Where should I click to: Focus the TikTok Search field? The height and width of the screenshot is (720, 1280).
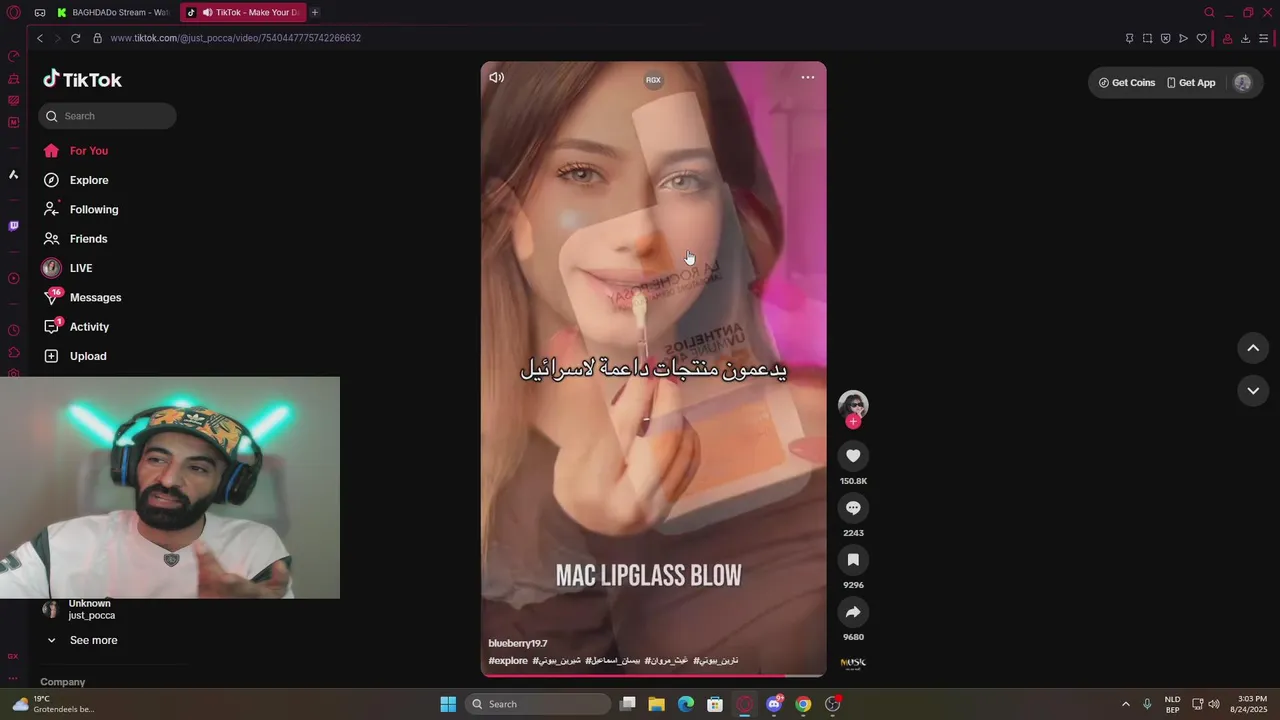(107, 116)
